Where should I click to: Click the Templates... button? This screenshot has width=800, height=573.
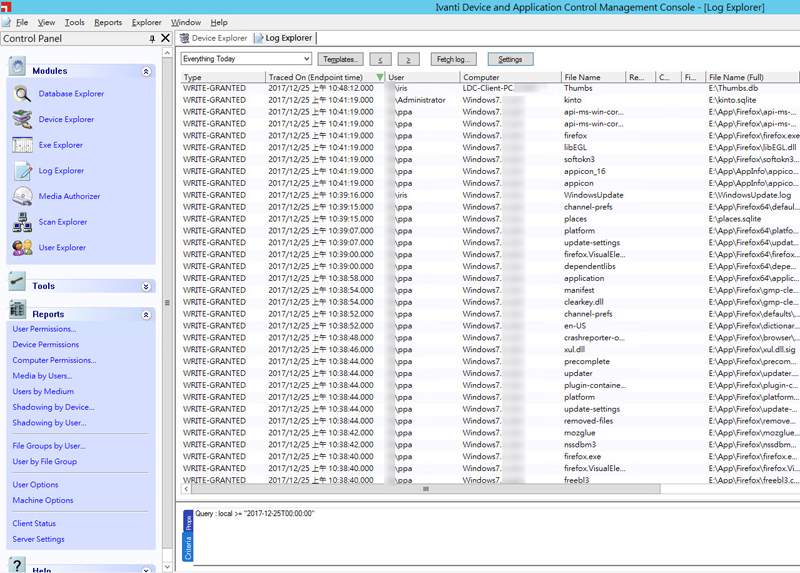pos(340,59)
